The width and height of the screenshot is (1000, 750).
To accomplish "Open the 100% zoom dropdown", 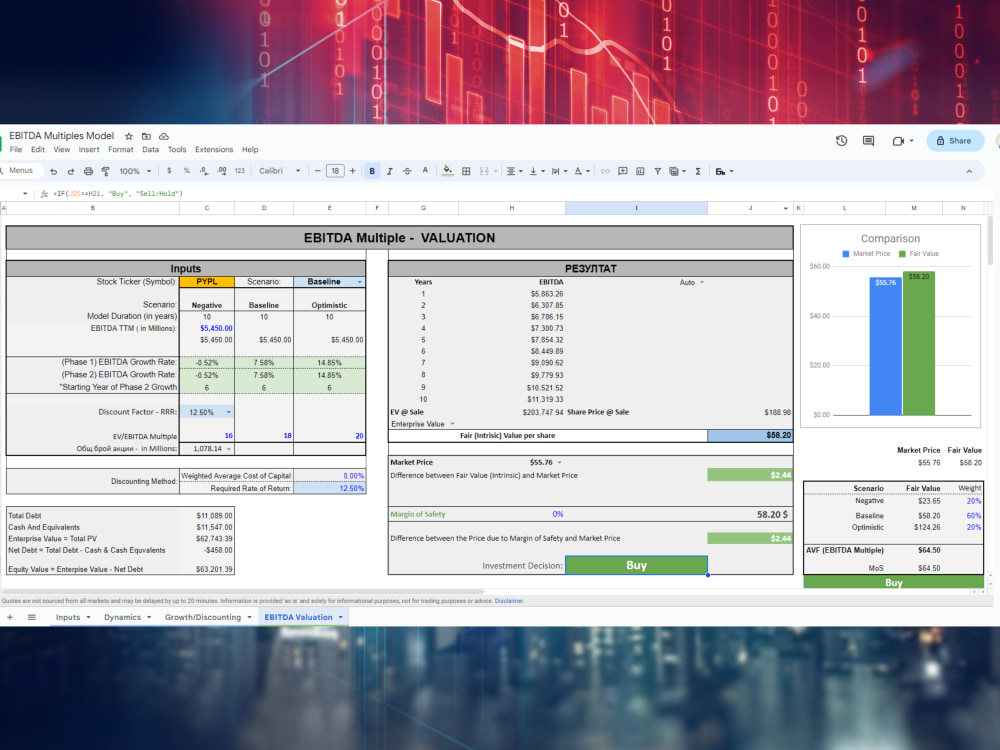I will 135,172.
